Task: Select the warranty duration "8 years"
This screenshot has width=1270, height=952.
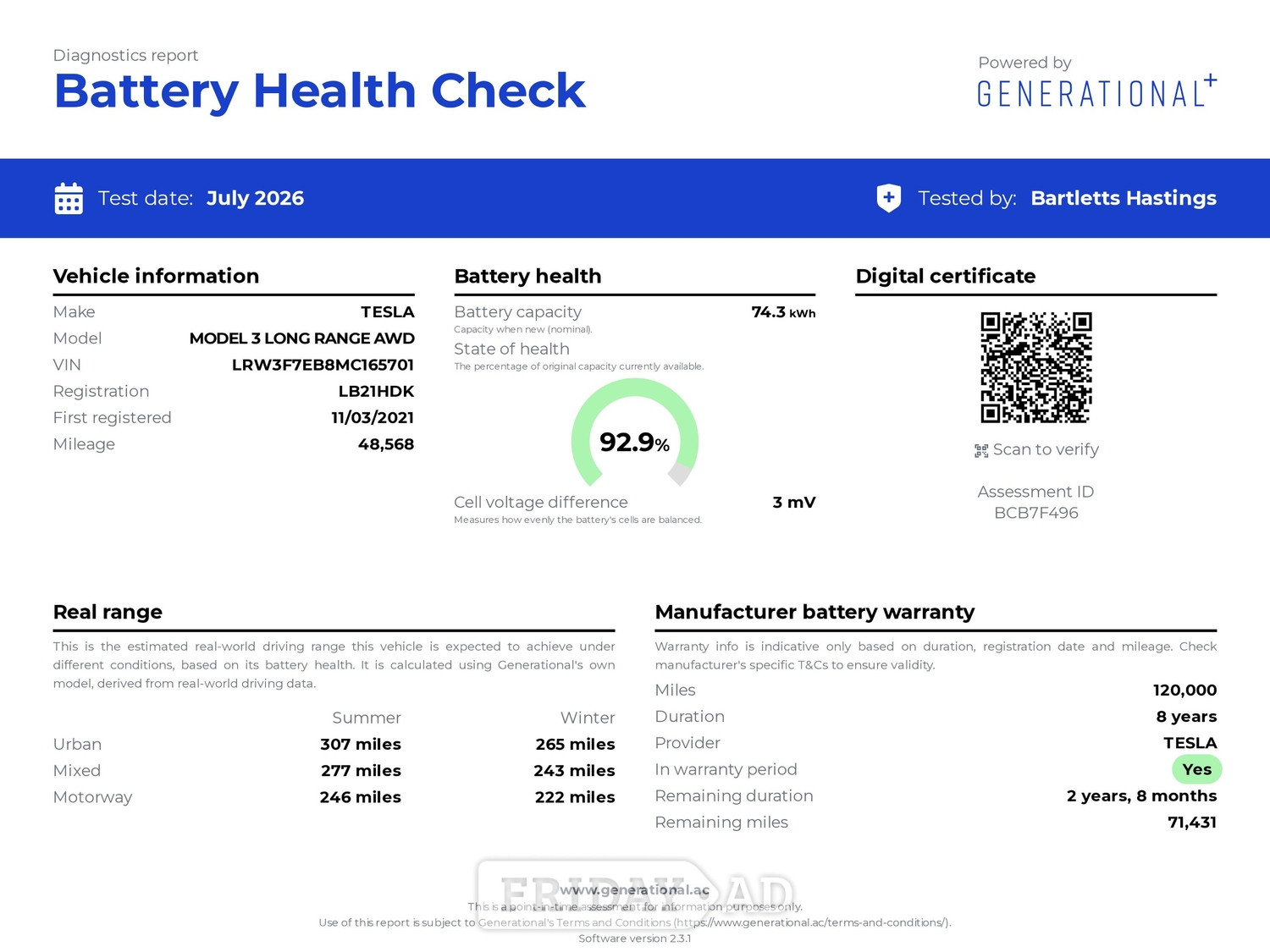Action: pyautogui.click(x=1187, y=717)
